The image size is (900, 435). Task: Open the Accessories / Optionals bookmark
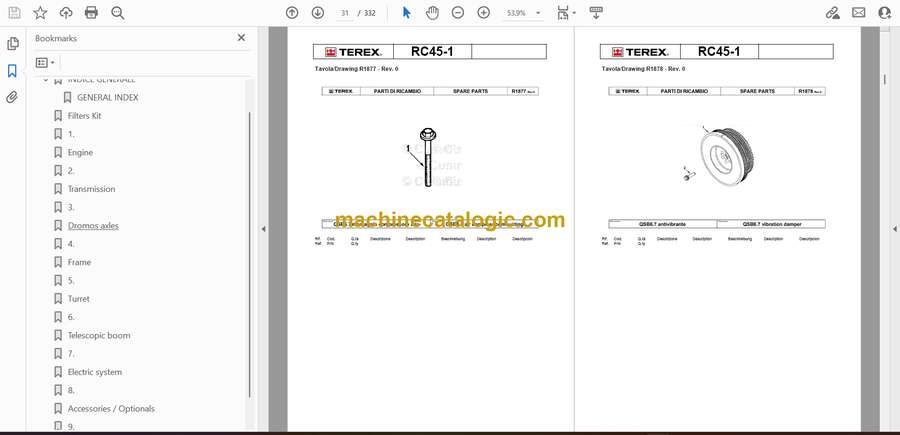[111, 409]
